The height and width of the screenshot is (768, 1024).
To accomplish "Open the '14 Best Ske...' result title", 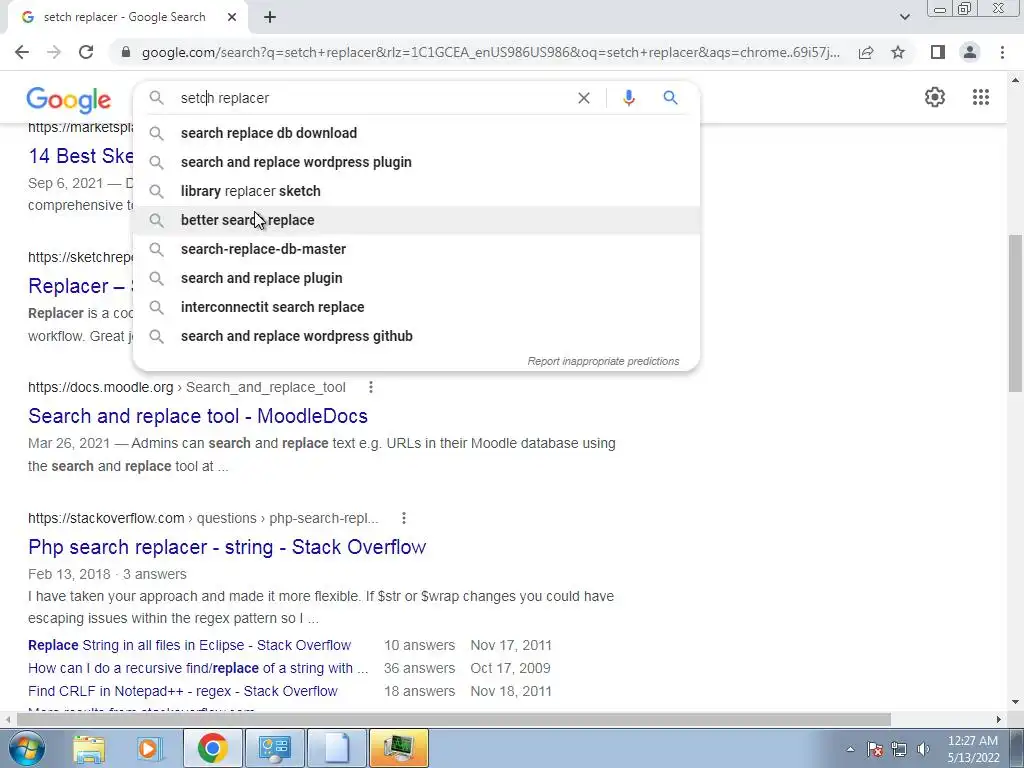I will [x=80, y=156].
